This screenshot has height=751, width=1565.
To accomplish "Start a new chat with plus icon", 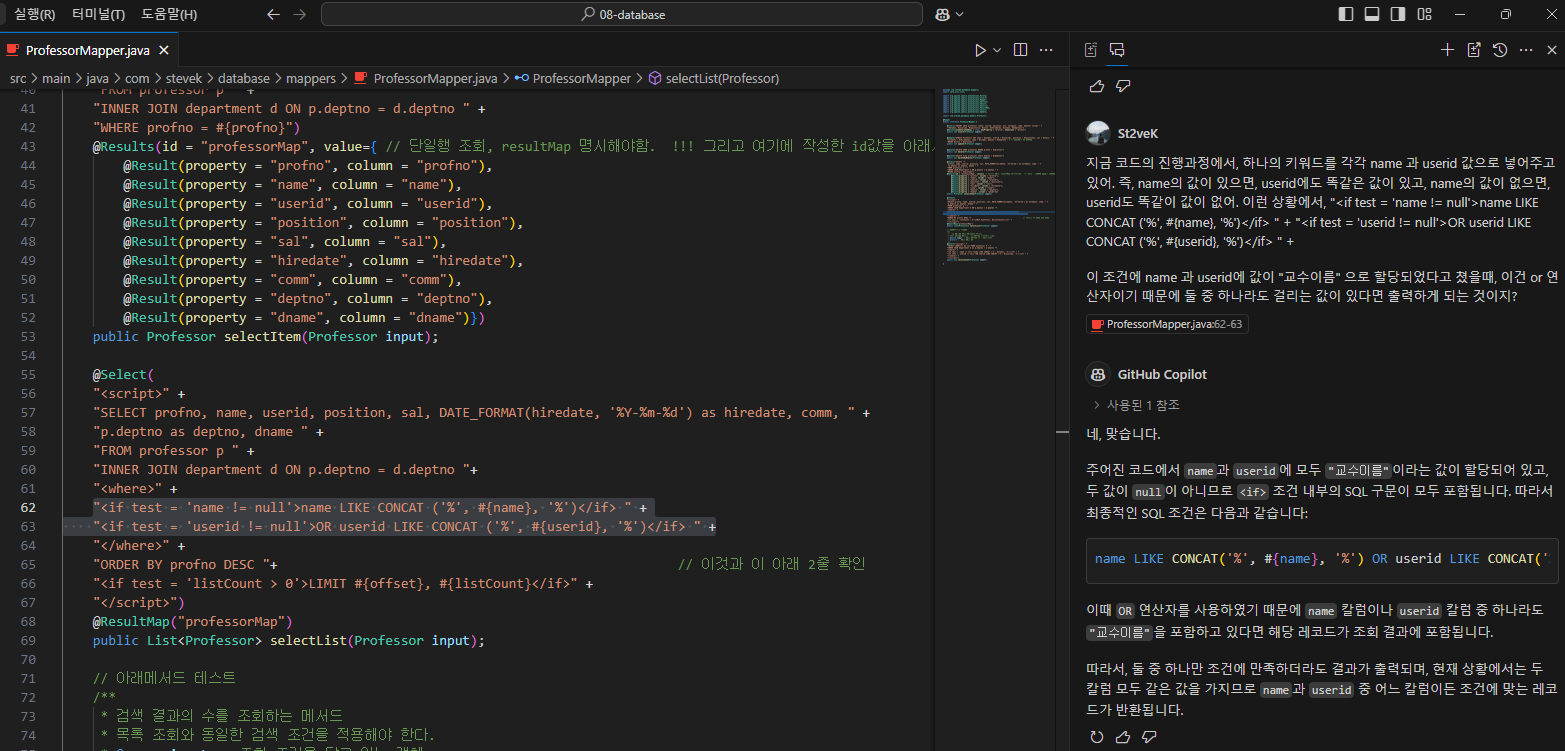I will 1447,49.
